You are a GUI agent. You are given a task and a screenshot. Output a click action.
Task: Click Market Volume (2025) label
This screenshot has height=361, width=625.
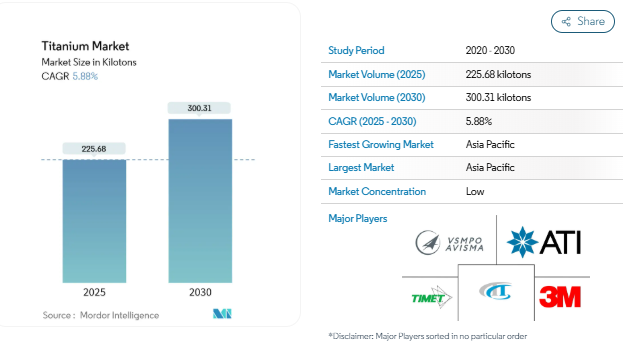[377, 75]
